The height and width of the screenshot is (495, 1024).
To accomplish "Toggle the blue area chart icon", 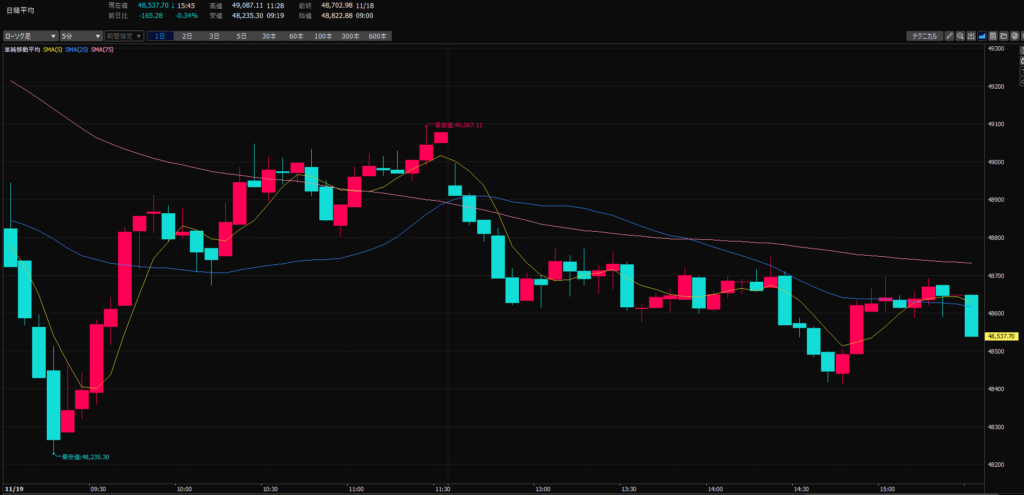I will pos(986,36).
